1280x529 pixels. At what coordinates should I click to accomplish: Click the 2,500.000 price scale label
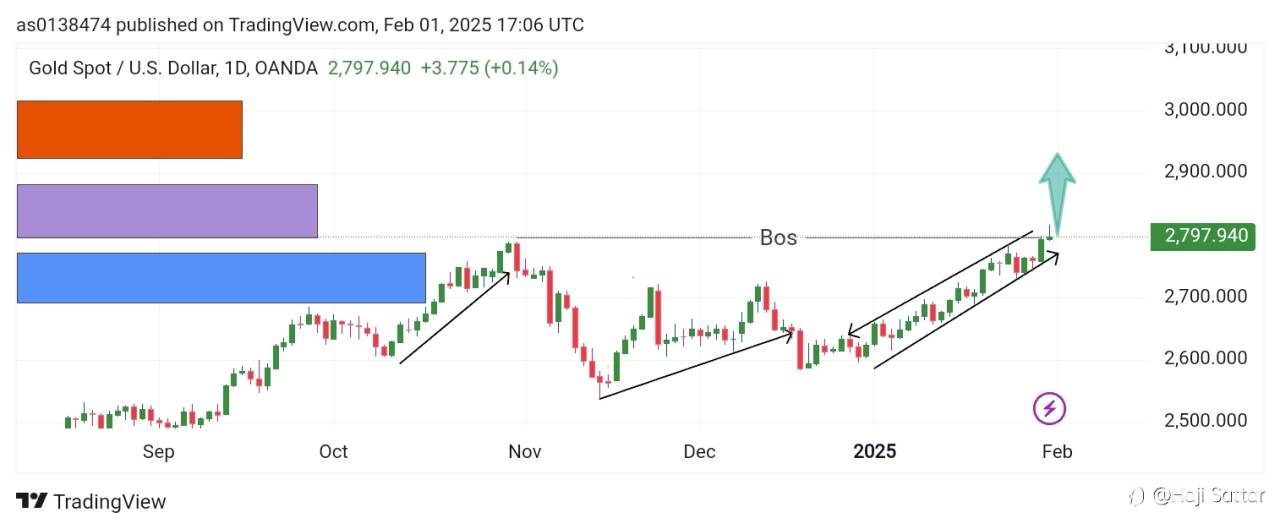point(1205,420)
